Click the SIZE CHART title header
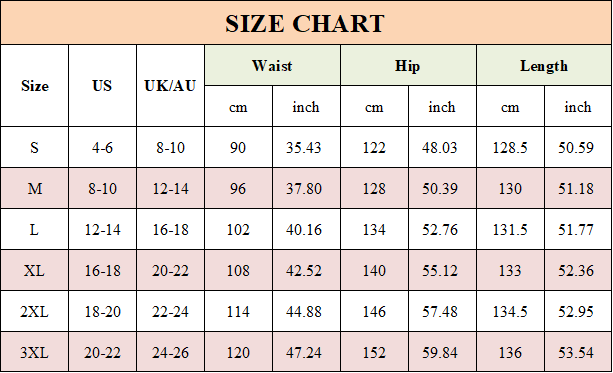 pos(306,23)
